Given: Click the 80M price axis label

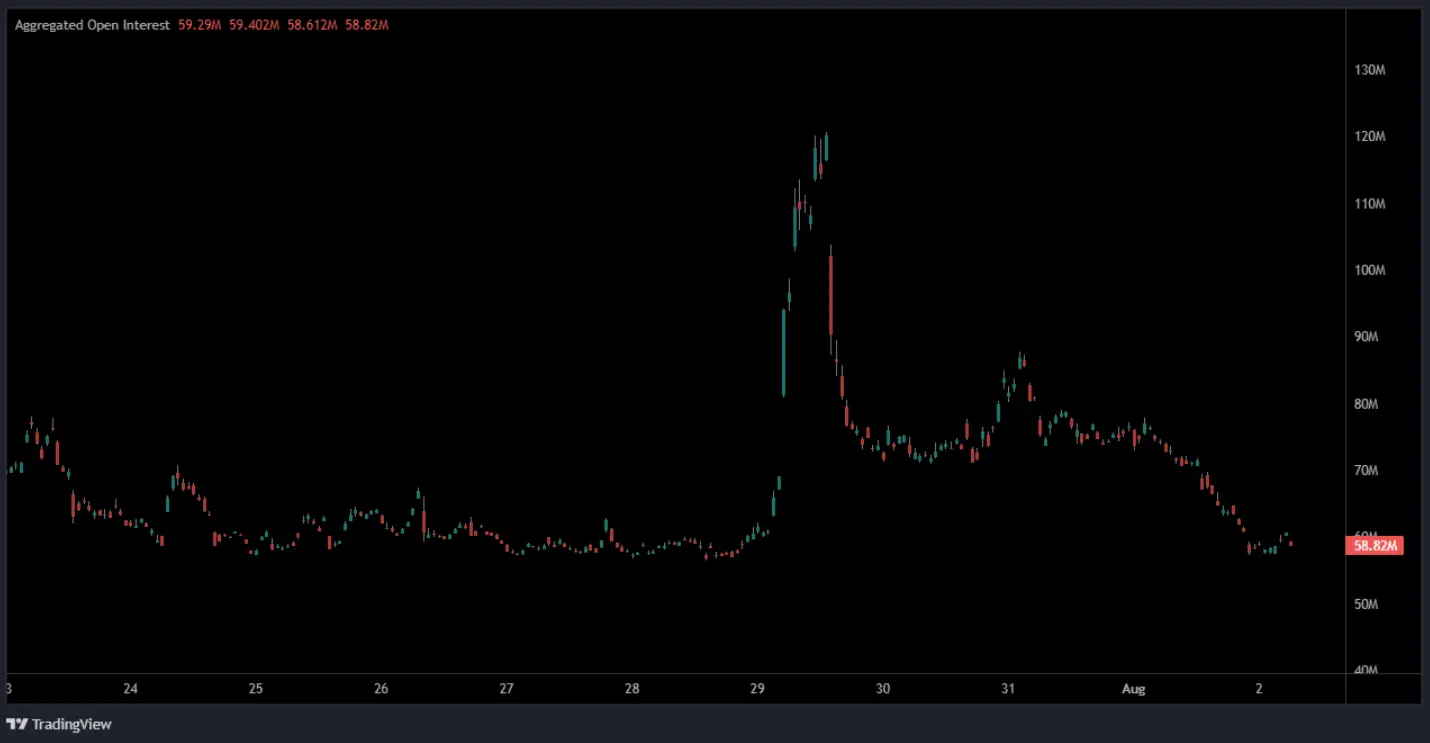Looking at the screenshot, I should 1366,404.
